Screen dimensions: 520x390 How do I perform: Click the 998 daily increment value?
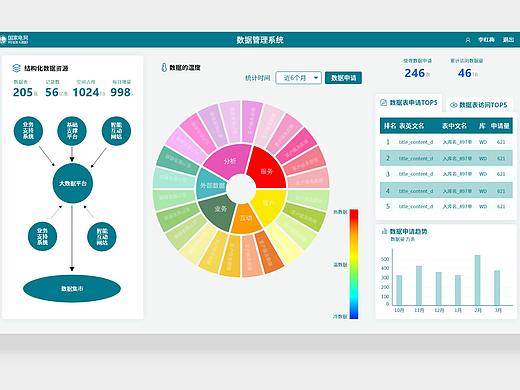click(120, 92)
